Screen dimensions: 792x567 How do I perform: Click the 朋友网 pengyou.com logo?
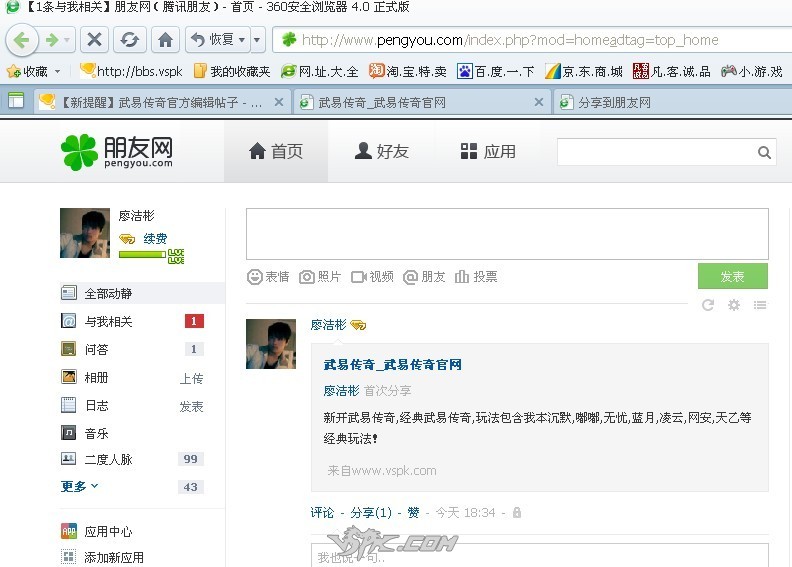pos(117,151)
